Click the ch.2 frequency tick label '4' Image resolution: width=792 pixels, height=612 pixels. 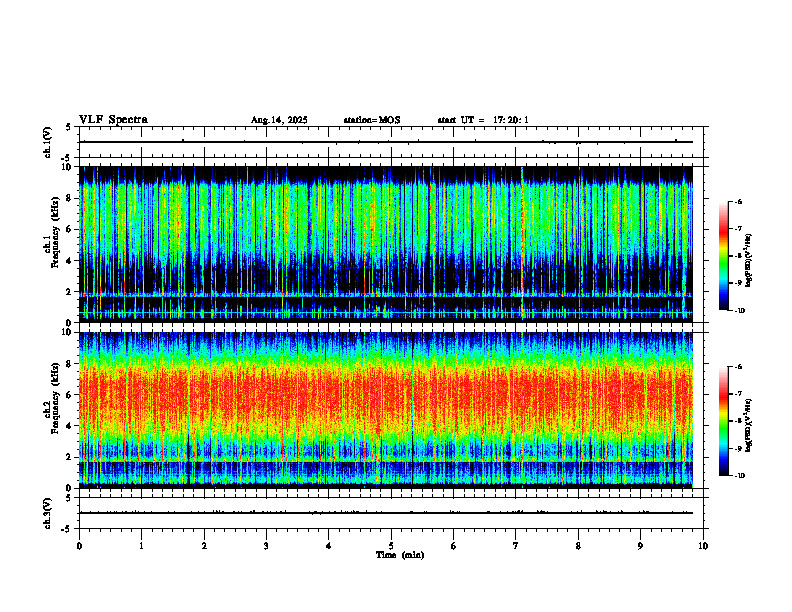(x=69, y=426)
